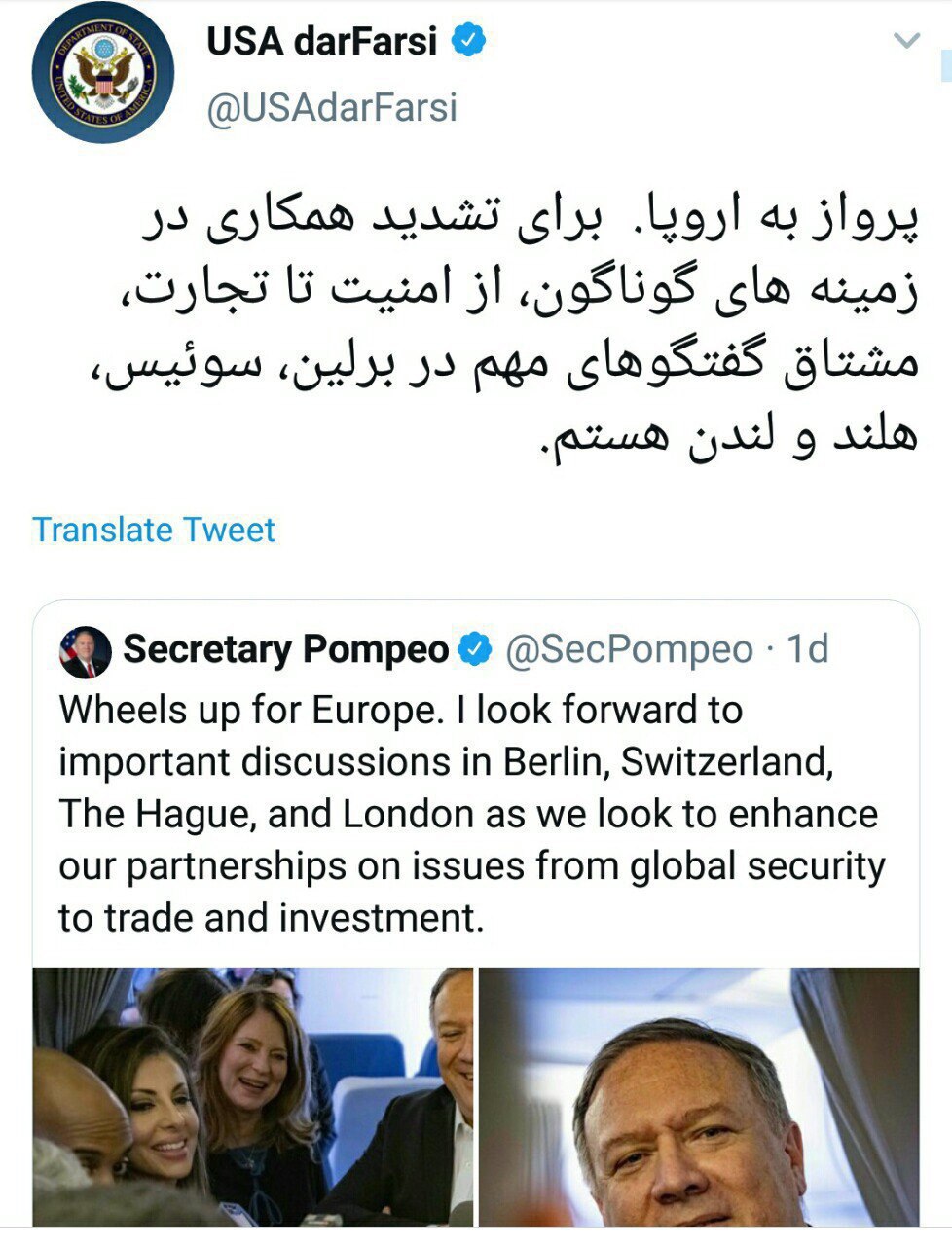Click the "to trade and investment." line
This screenshot has width=952, height=1246.
click(x=271, y=918)
